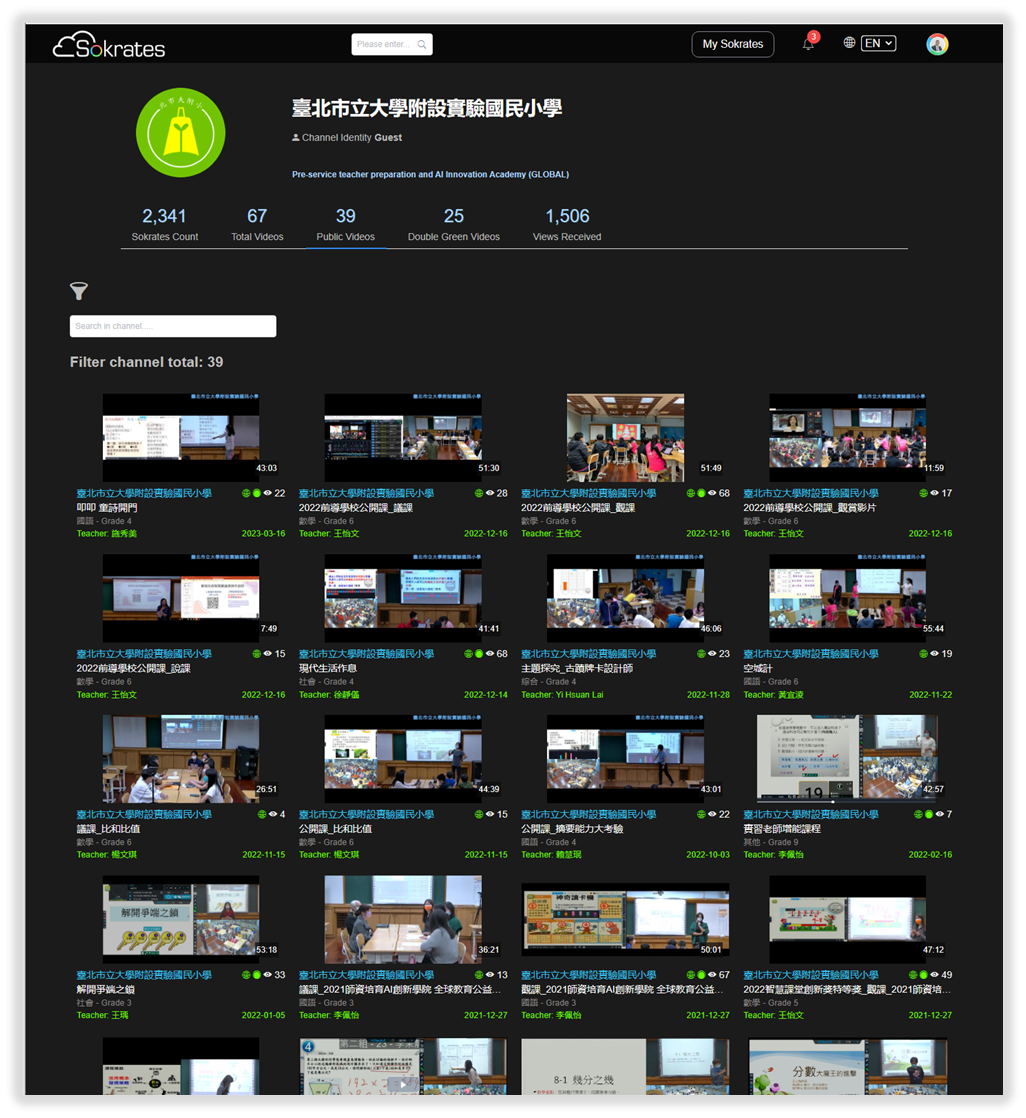Image resolution: width=1026 pixels, height=1118 pixels.
Task: Click the eye icon beside 22 views on 43:01 video
Action: click(712, 814)
